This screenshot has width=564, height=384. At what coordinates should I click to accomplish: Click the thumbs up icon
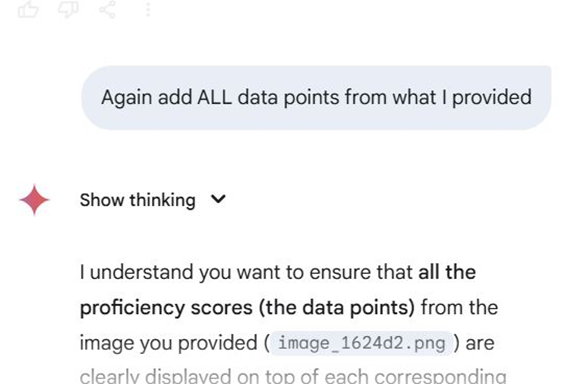(x=28, y=9)
